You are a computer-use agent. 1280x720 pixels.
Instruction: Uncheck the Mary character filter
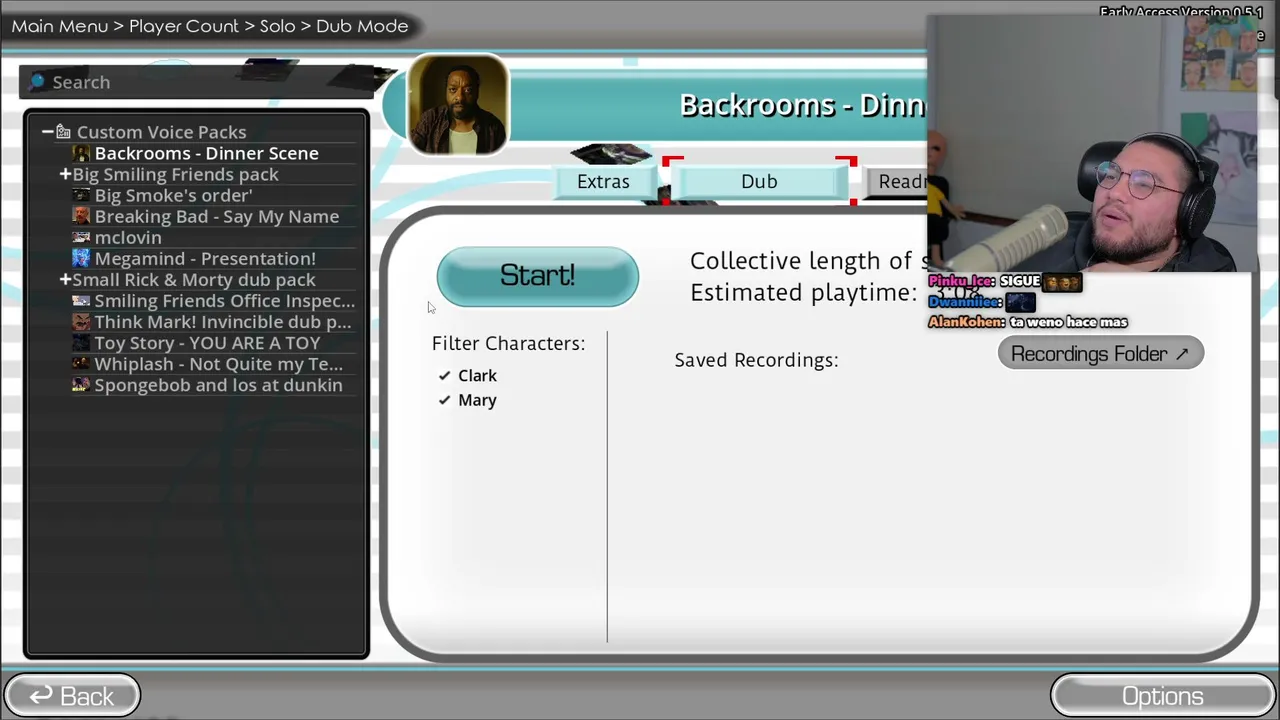[445, 400]
